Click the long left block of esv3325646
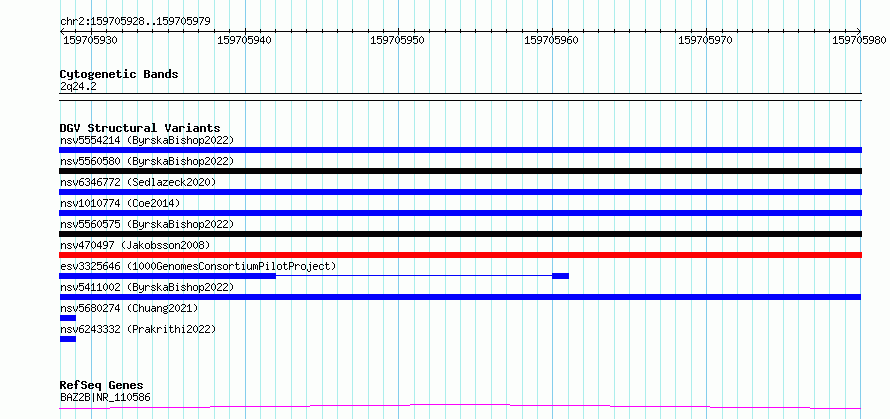890x419 pixels. click(167, 276)
